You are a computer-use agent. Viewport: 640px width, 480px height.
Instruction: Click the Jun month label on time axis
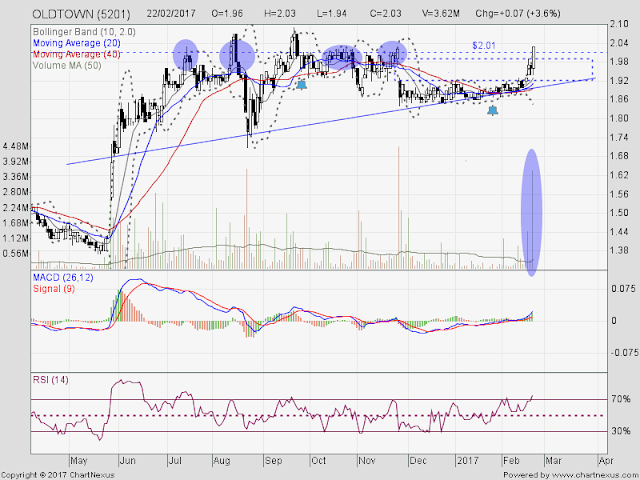pos(127,461)
